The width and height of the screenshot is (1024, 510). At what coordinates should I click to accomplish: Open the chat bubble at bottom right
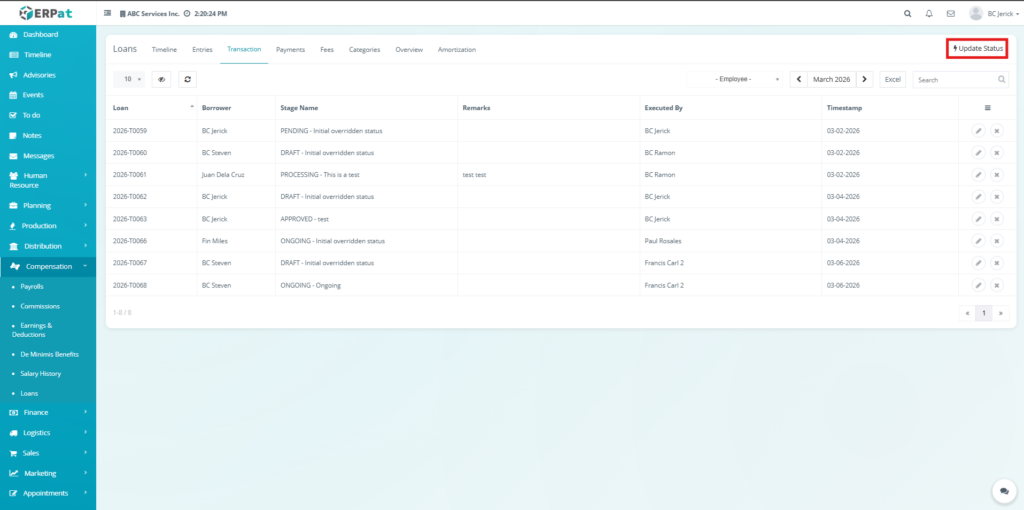[x=1003, y=491]
